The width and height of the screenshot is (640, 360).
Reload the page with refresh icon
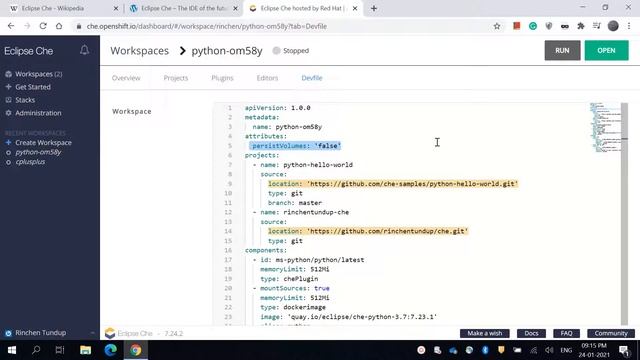pos(43,26)
